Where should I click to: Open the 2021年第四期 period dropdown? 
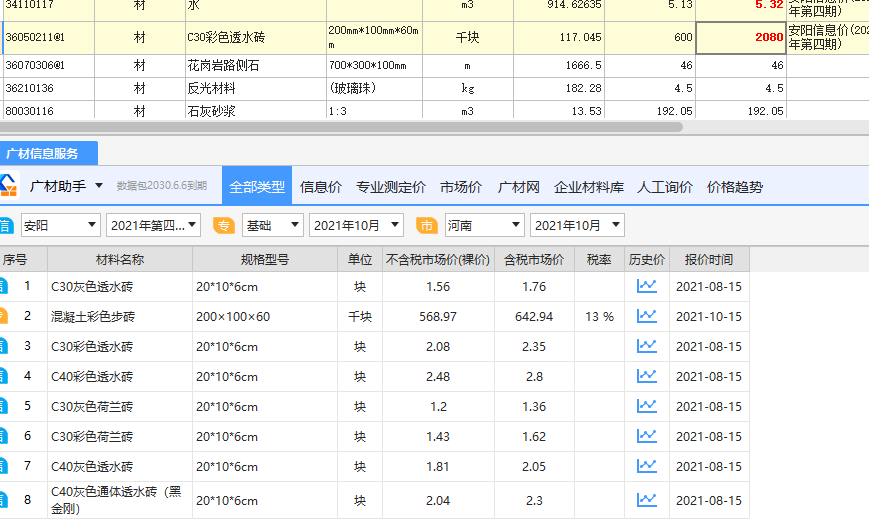click(153, 225)
